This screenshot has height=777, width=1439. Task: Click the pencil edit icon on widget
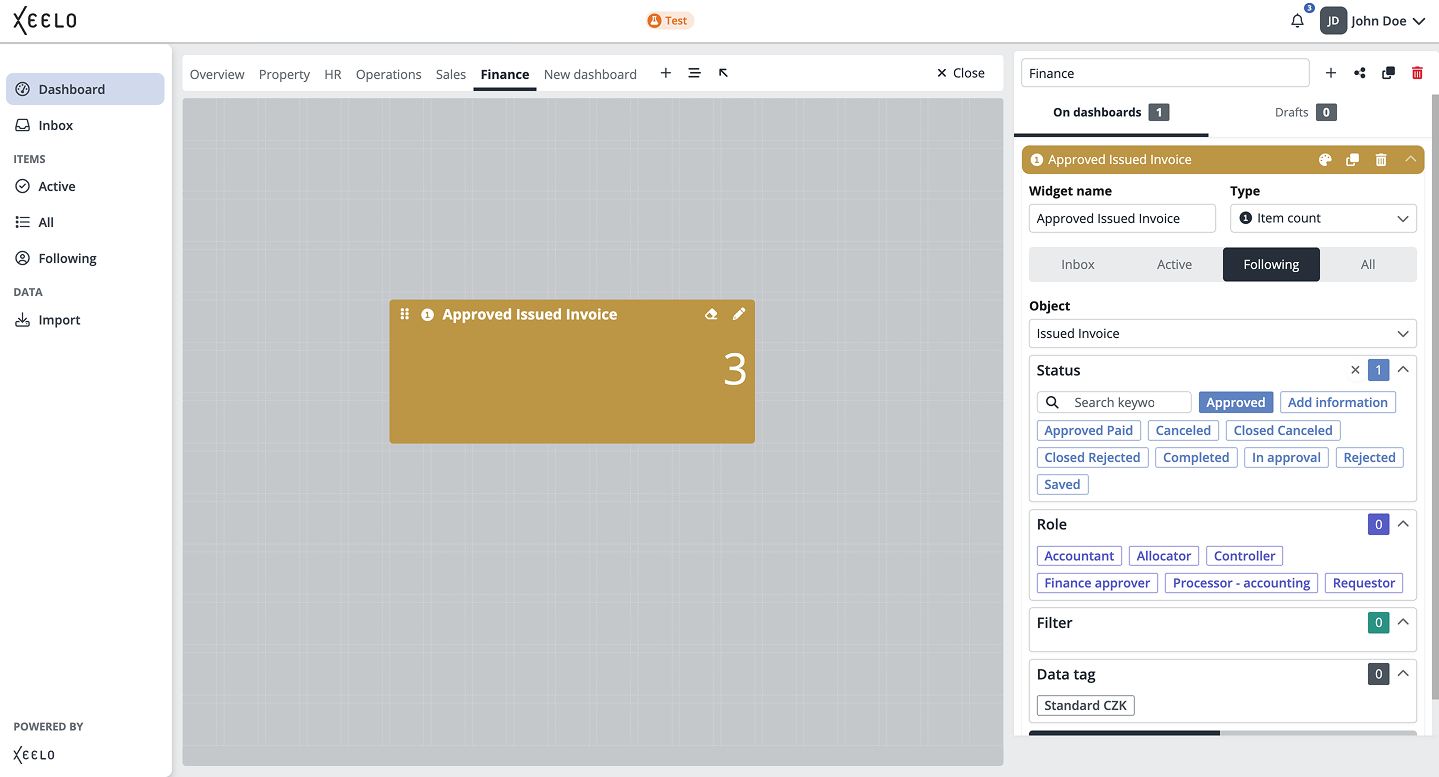739,314
